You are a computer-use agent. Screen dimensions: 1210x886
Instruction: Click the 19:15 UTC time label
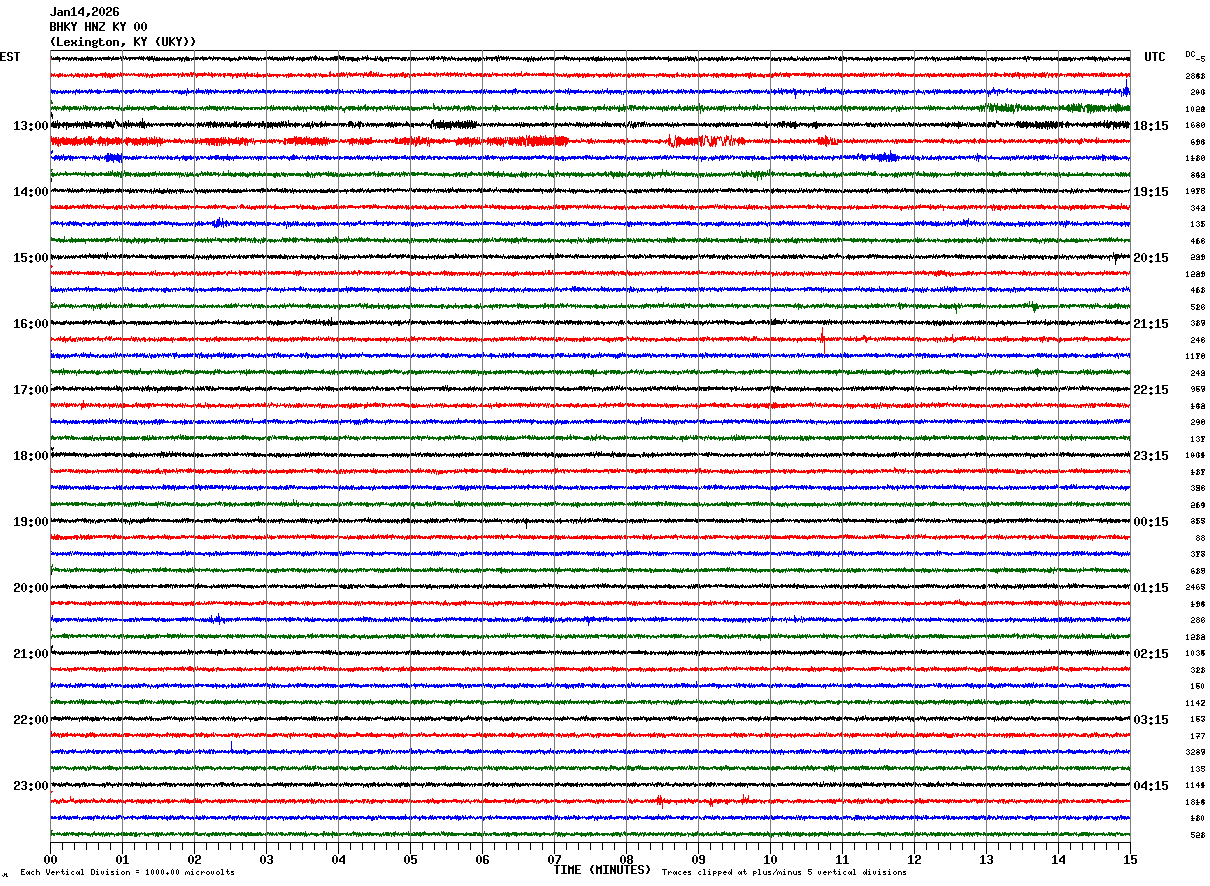1151,192
